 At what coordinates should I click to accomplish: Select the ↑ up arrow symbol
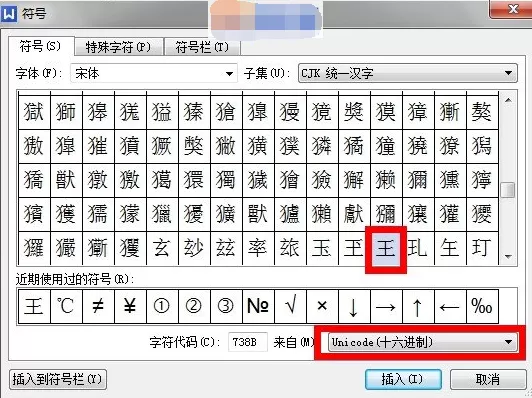point(418,306)
